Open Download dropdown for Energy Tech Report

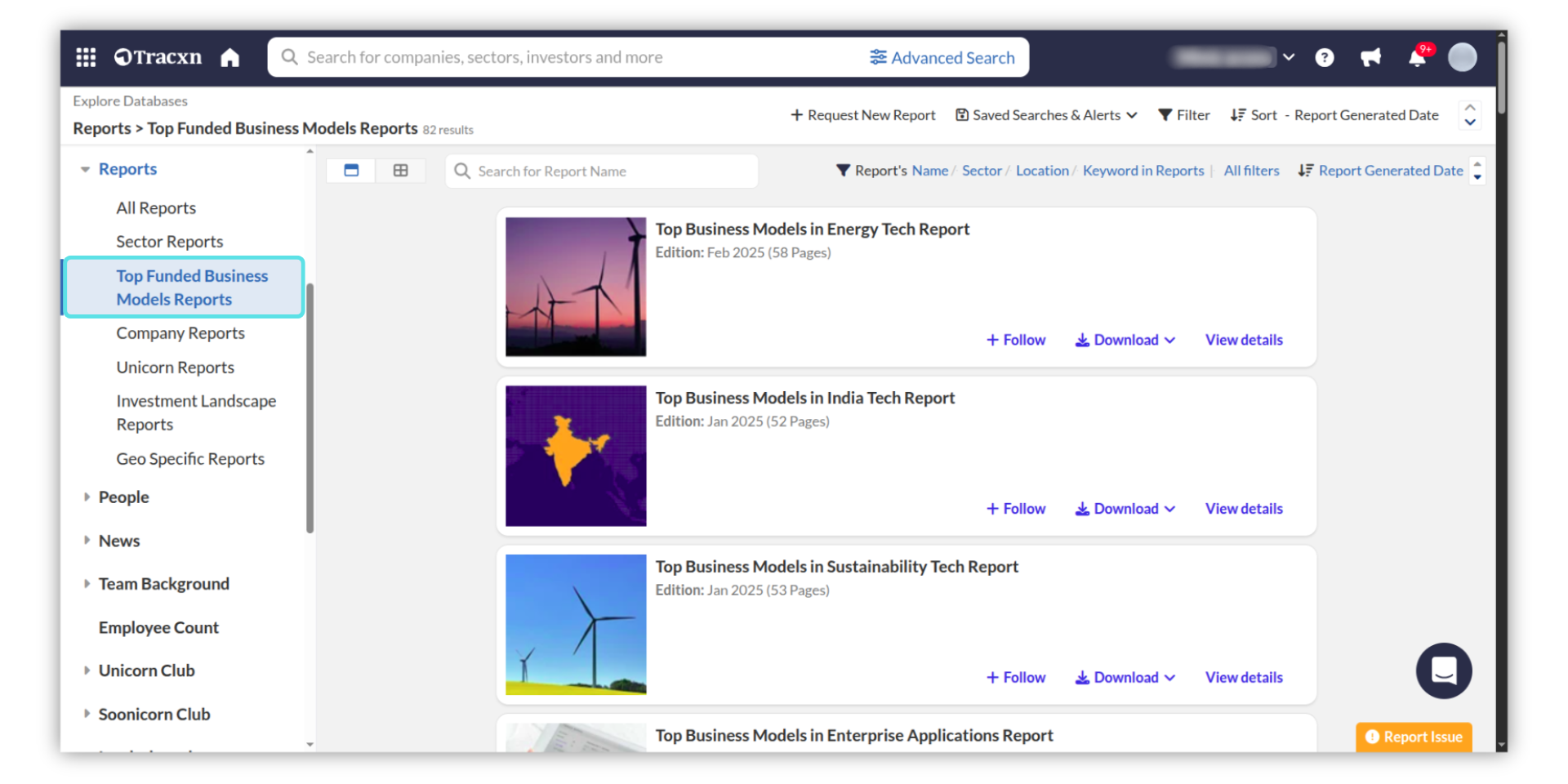point(1125,340)
